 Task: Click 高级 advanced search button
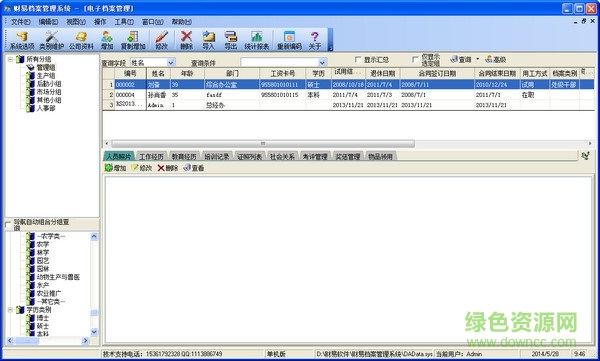point(496,59)
